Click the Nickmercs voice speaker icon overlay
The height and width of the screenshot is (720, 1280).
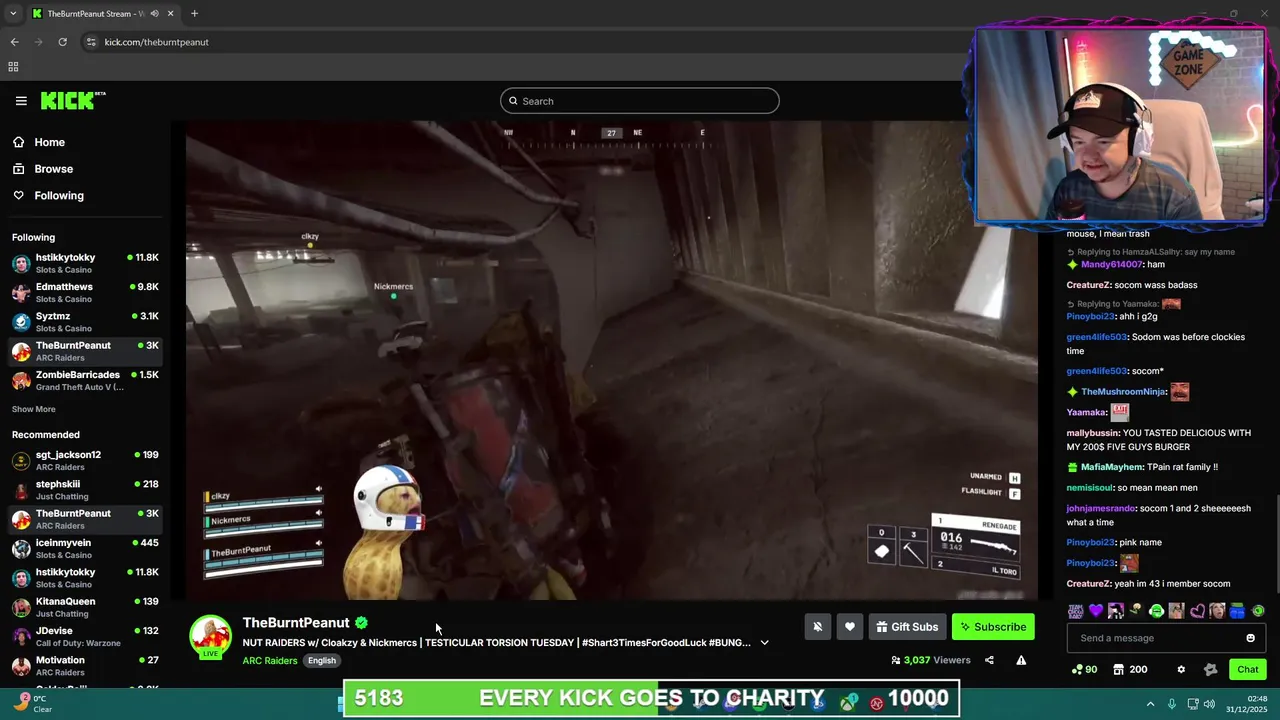tap(319, 513)
